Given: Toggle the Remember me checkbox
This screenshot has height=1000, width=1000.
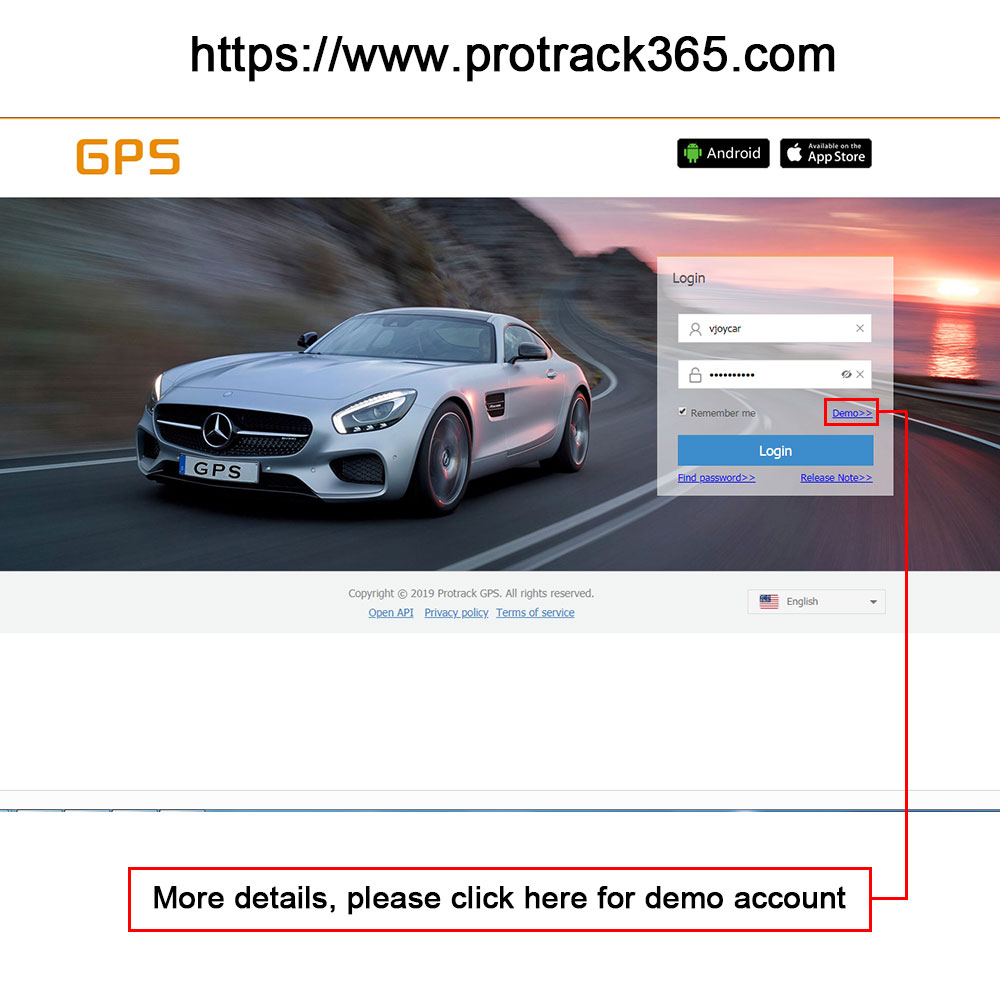Looking at the screenshot, I should point(682,411).
